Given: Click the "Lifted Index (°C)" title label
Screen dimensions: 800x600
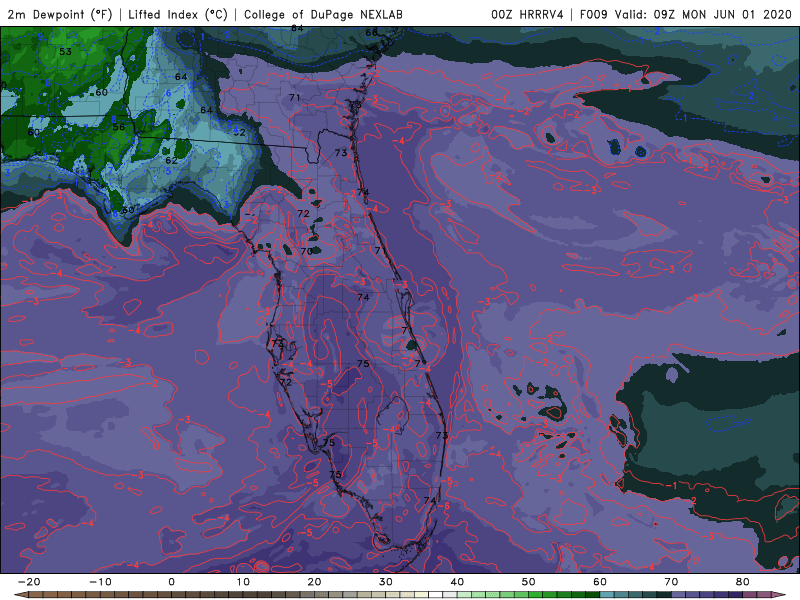Looking at the screenshot, I should [178, 14].
